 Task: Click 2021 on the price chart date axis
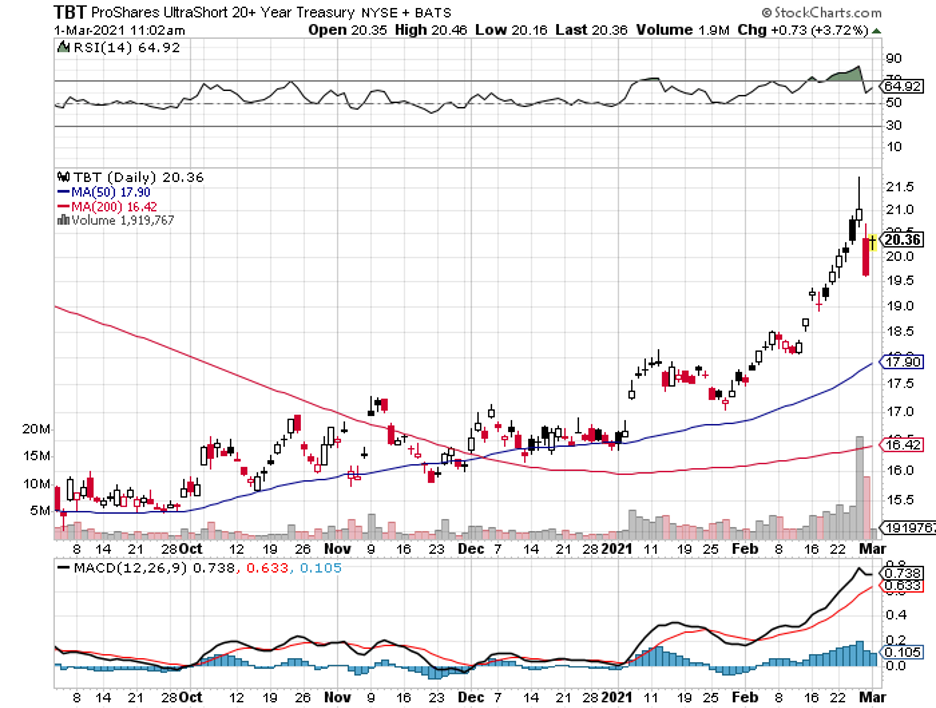click(617, 549)
